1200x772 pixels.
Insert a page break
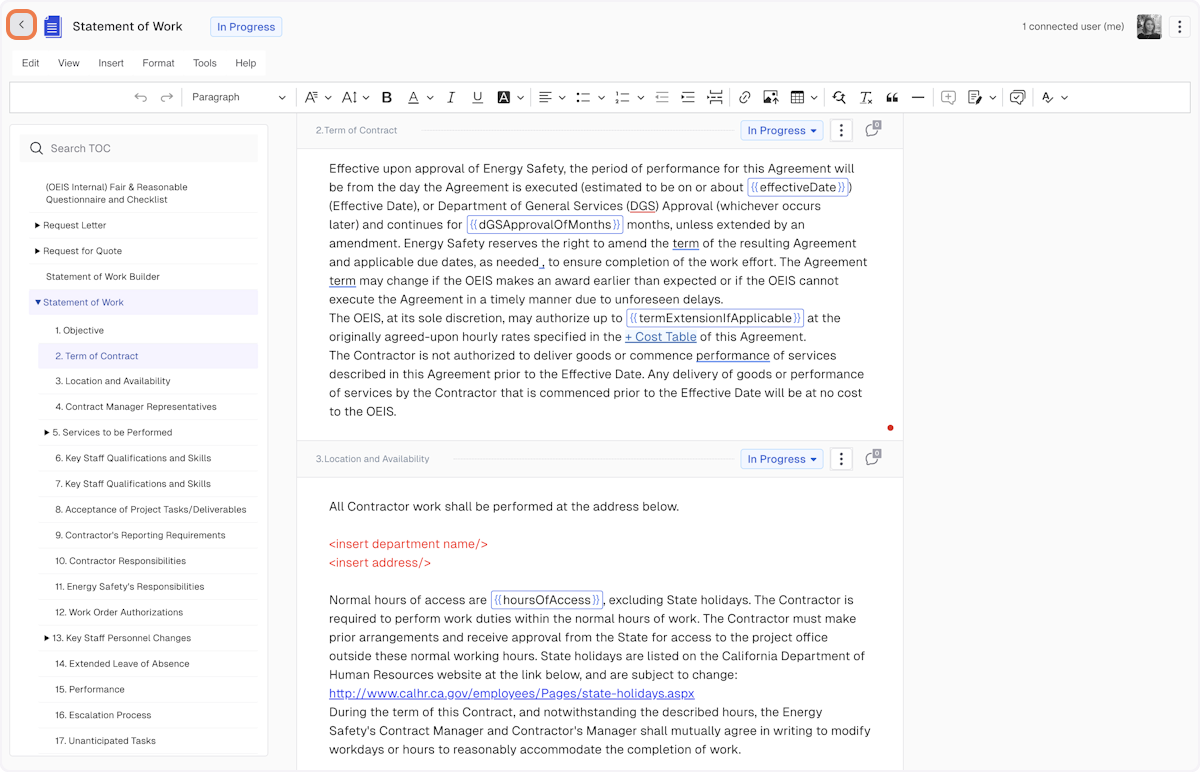pos(715,97)
